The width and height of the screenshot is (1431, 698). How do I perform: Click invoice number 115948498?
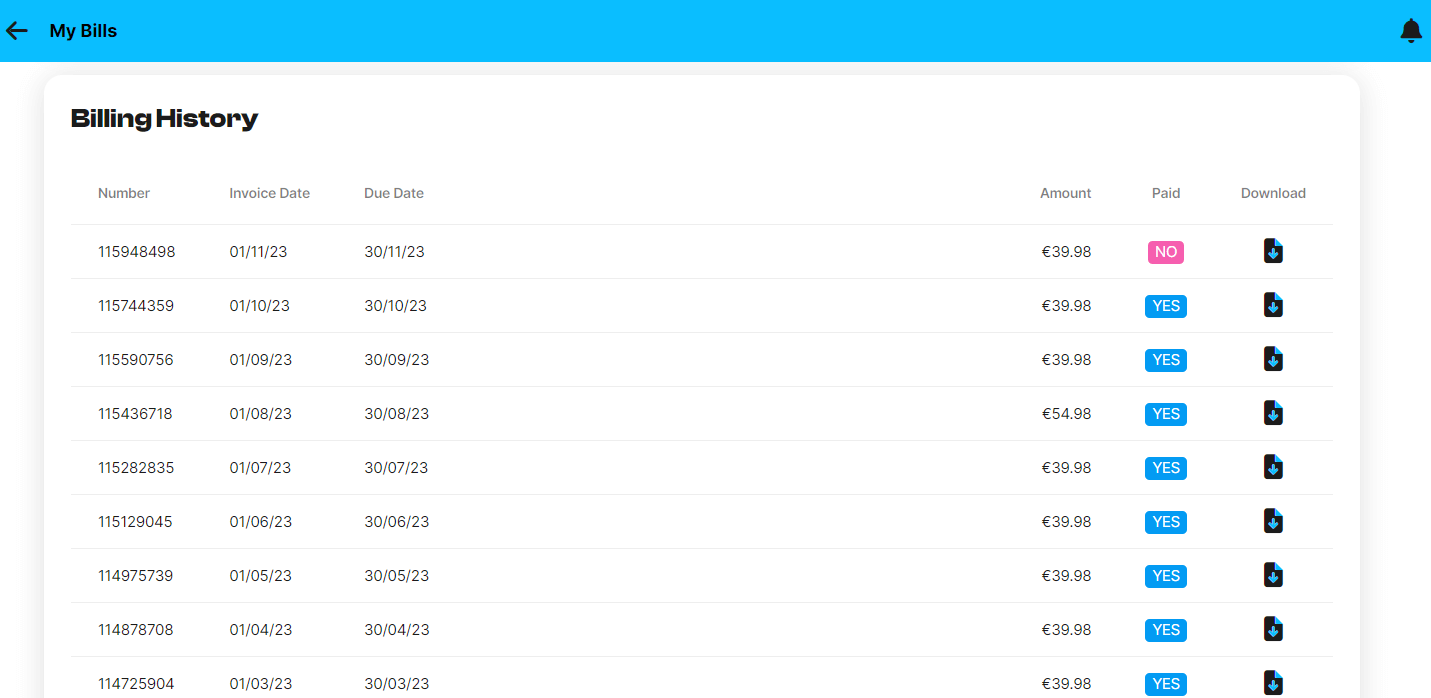click(x=136, y=252)
